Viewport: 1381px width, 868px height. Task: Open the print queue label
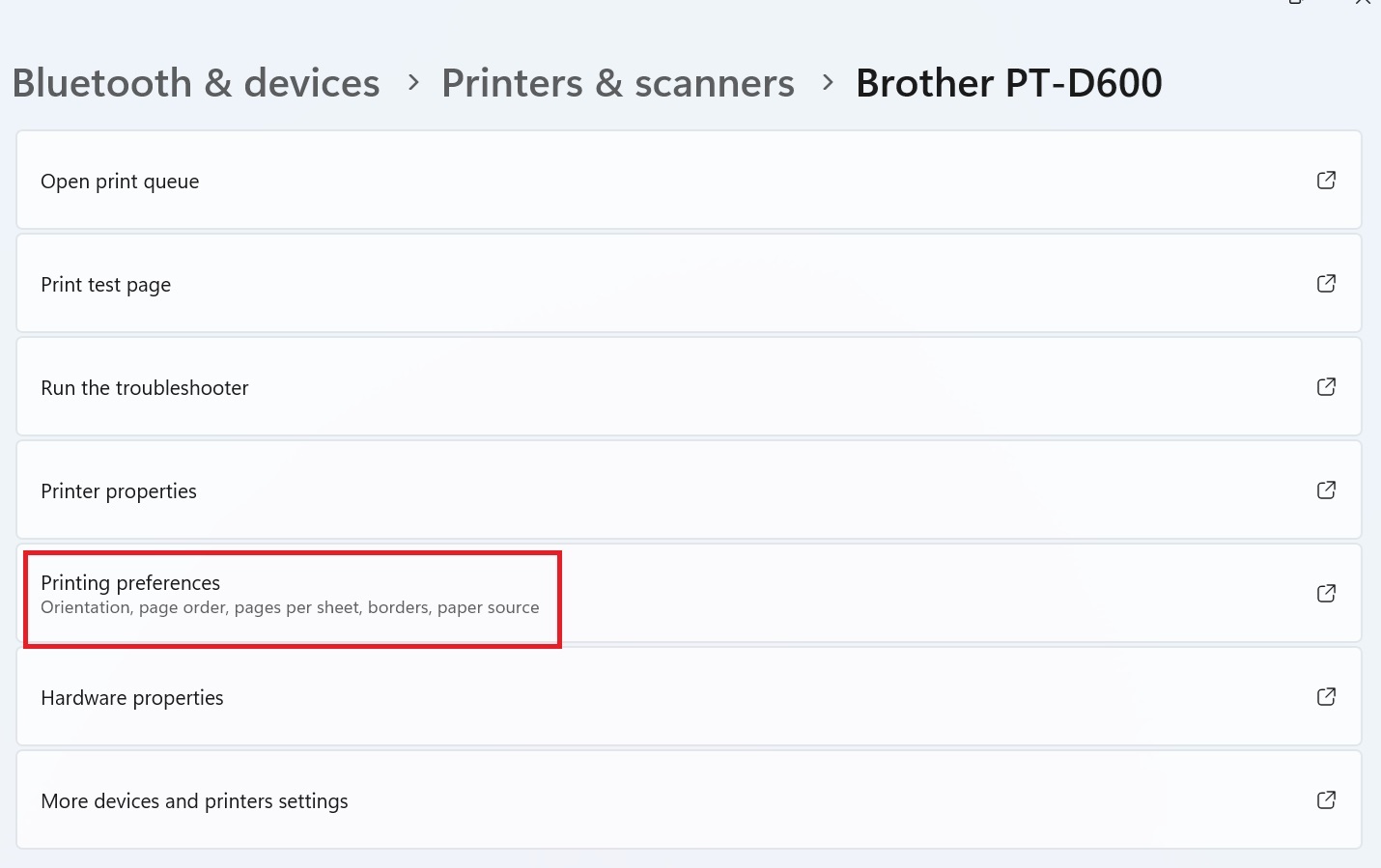[x=120, y=182]
